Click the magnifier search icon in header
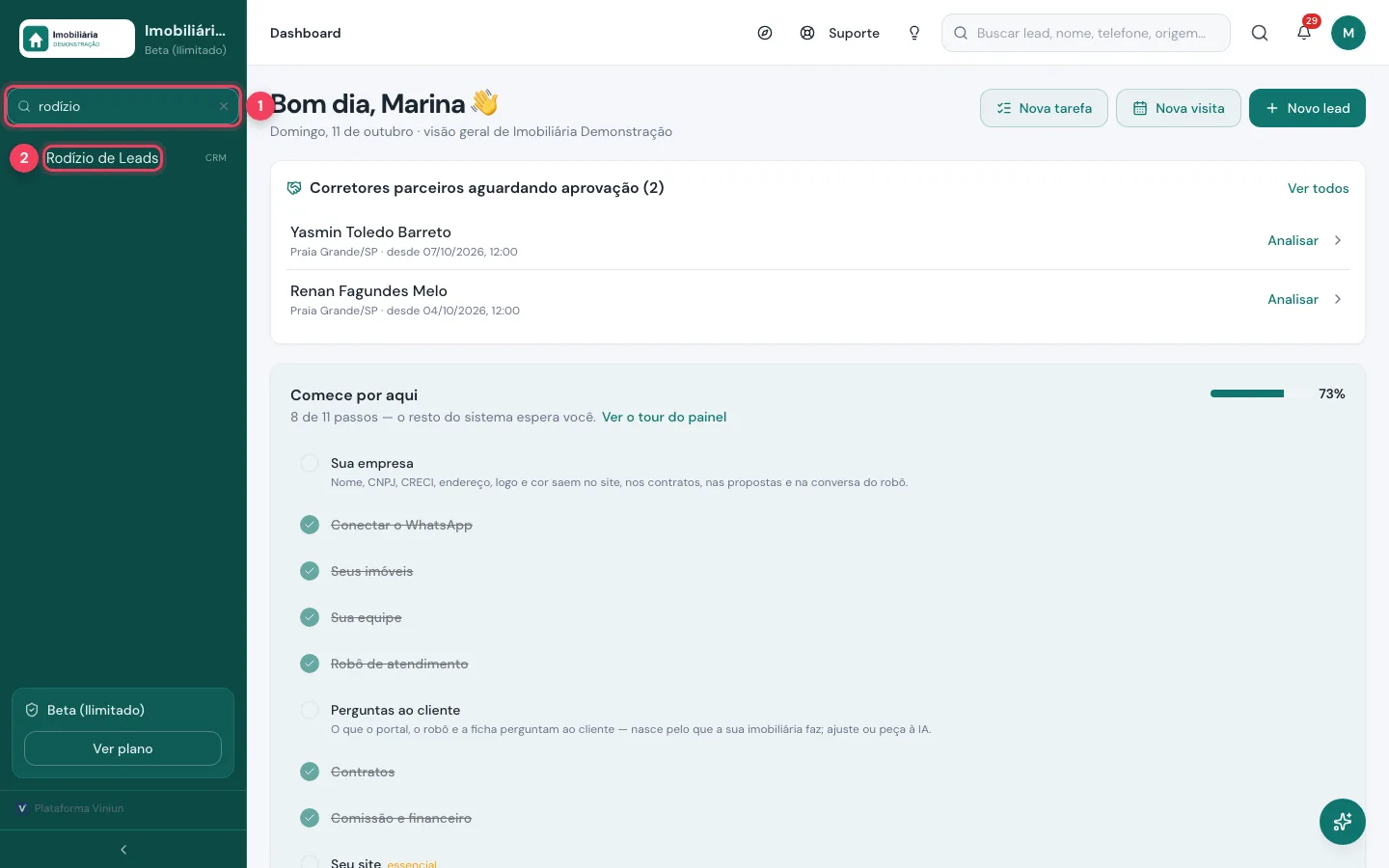1389x868 pixels. coord(1260,33)
